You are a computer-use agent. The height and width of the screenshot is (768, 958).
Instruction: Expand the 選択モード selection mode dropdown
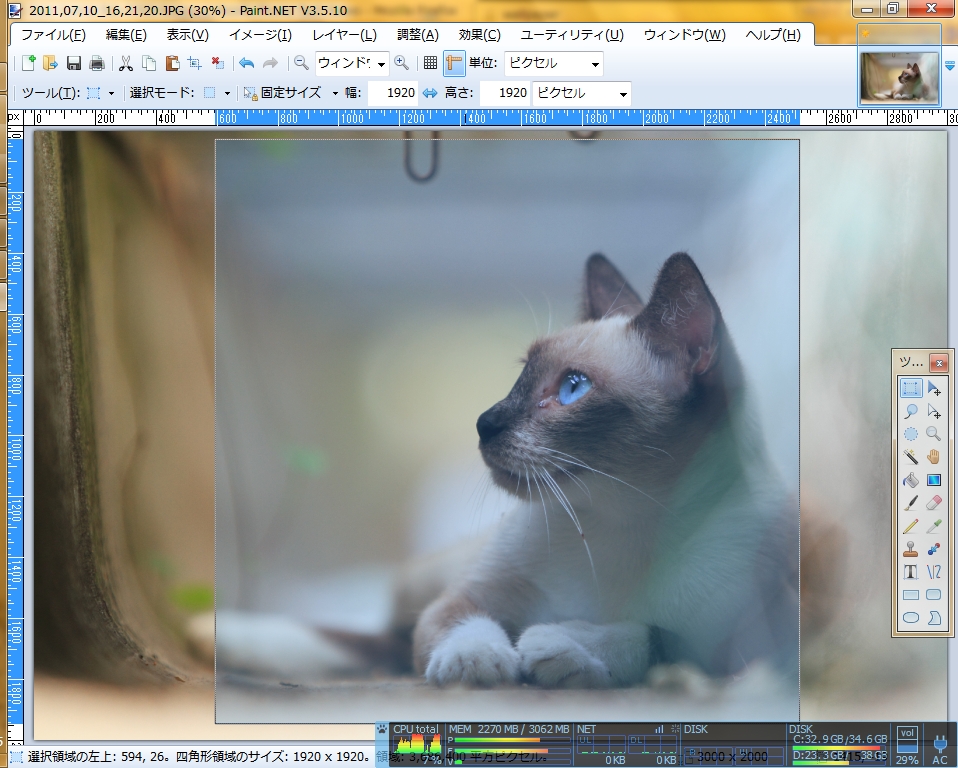click(227, 93)
